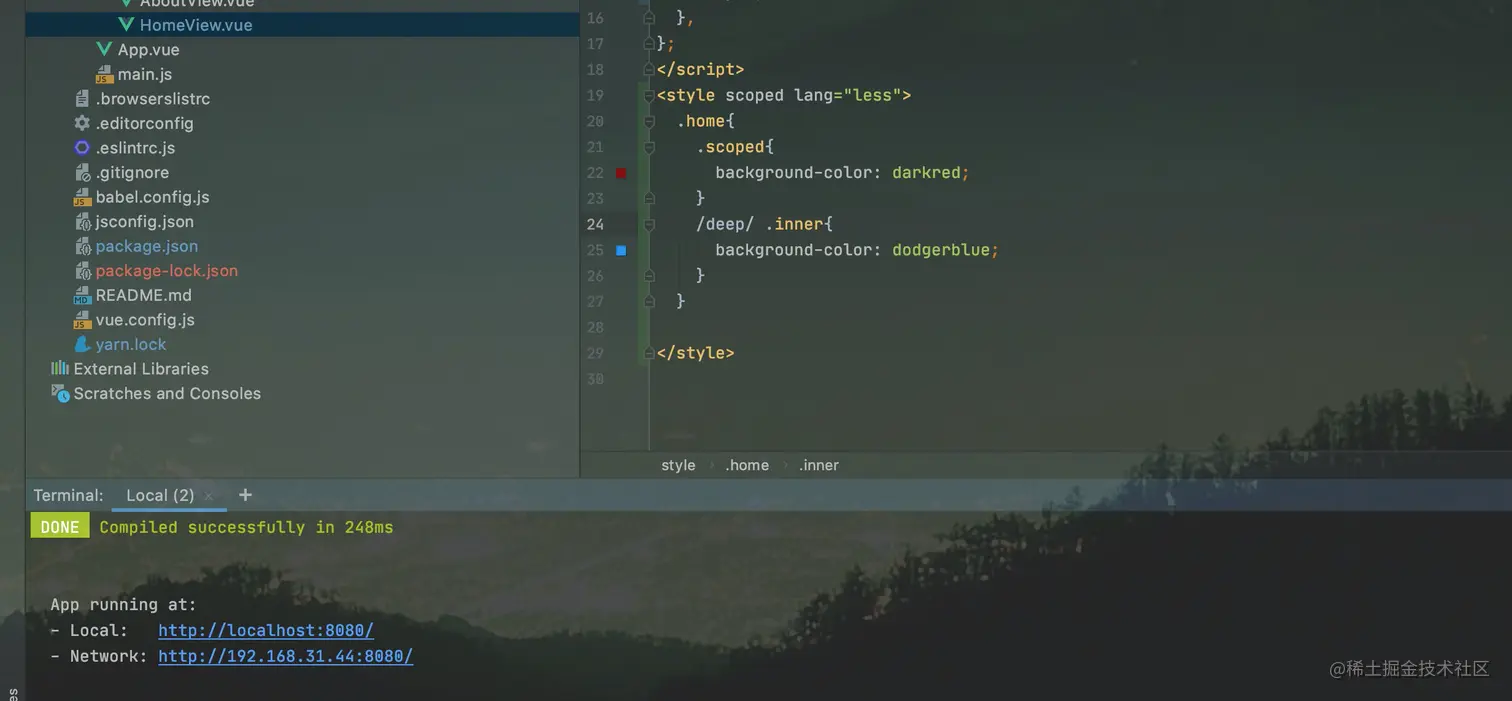Image resolution: width=1512 pixels, height=701 pixels.
Task: Click git icon beside .gitignore
Action: click(x=83, y=172)
